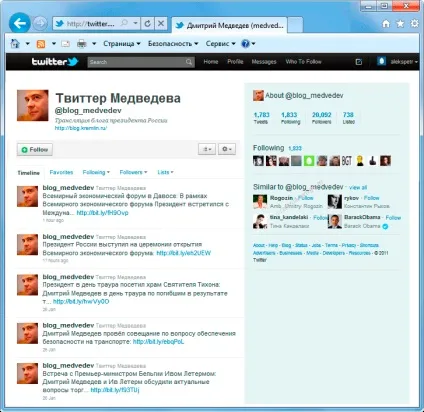Screen dimensions: 424x412
Task: Click the address bar search magnifier icon
Action: click(x=124, y=23)
